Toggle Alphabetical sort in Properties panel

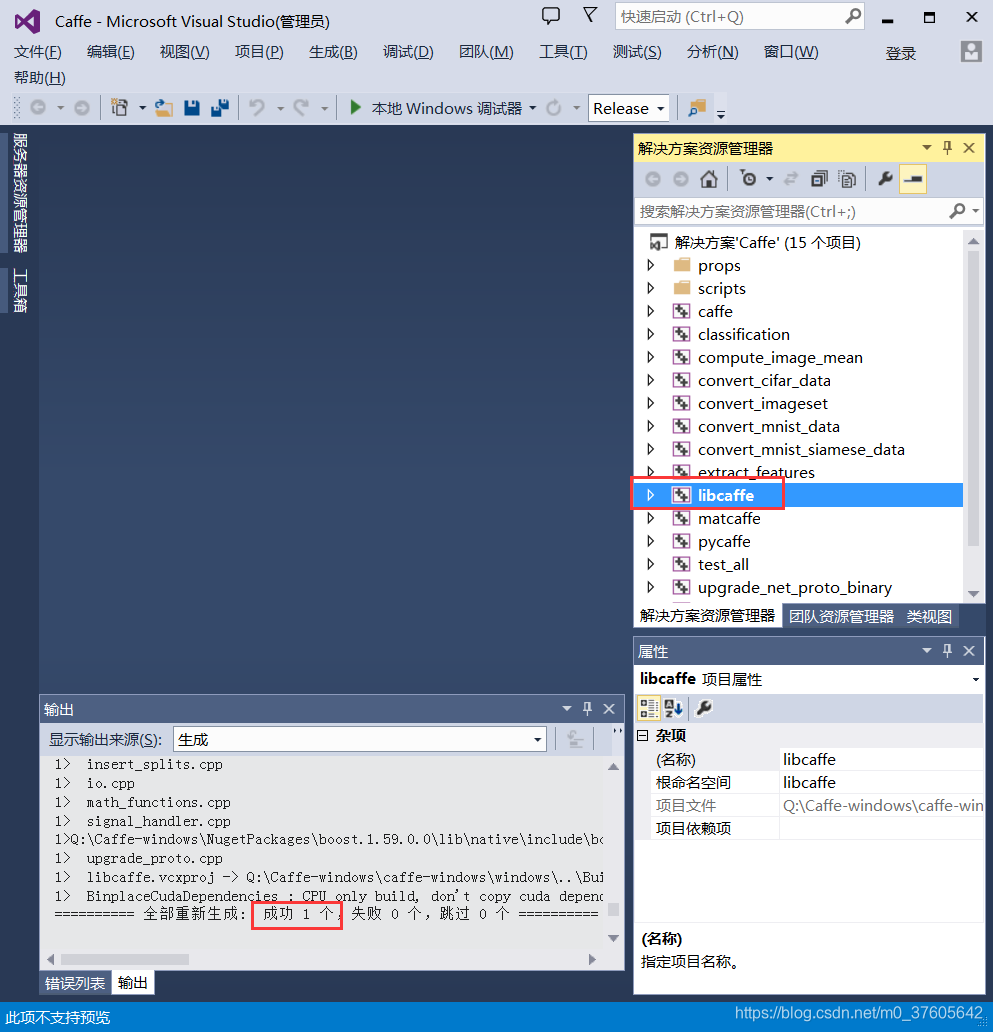(673, 708)
